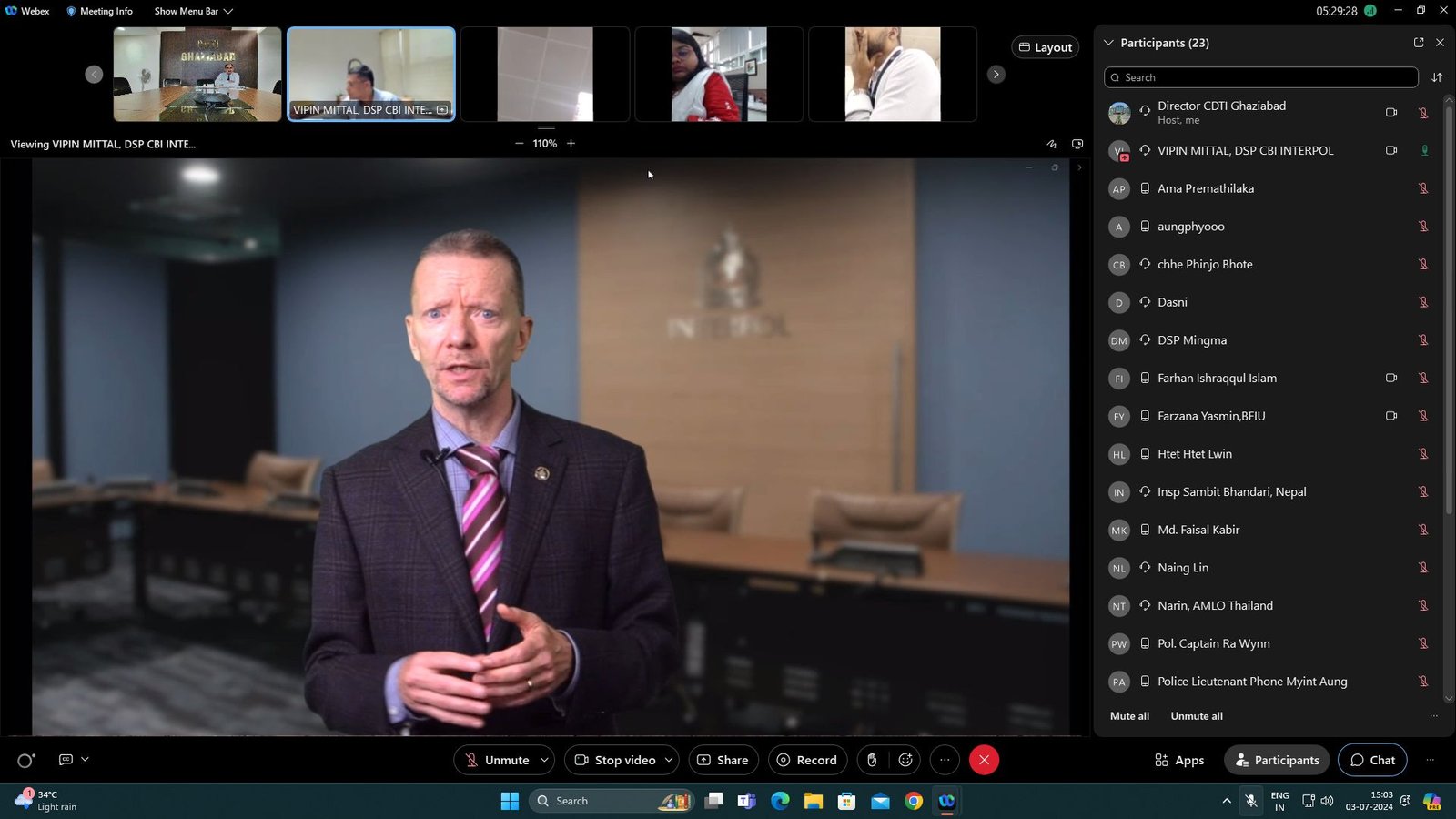Pop out the Participants panel
The image size is (1456, 819).
click(1418, 43)
